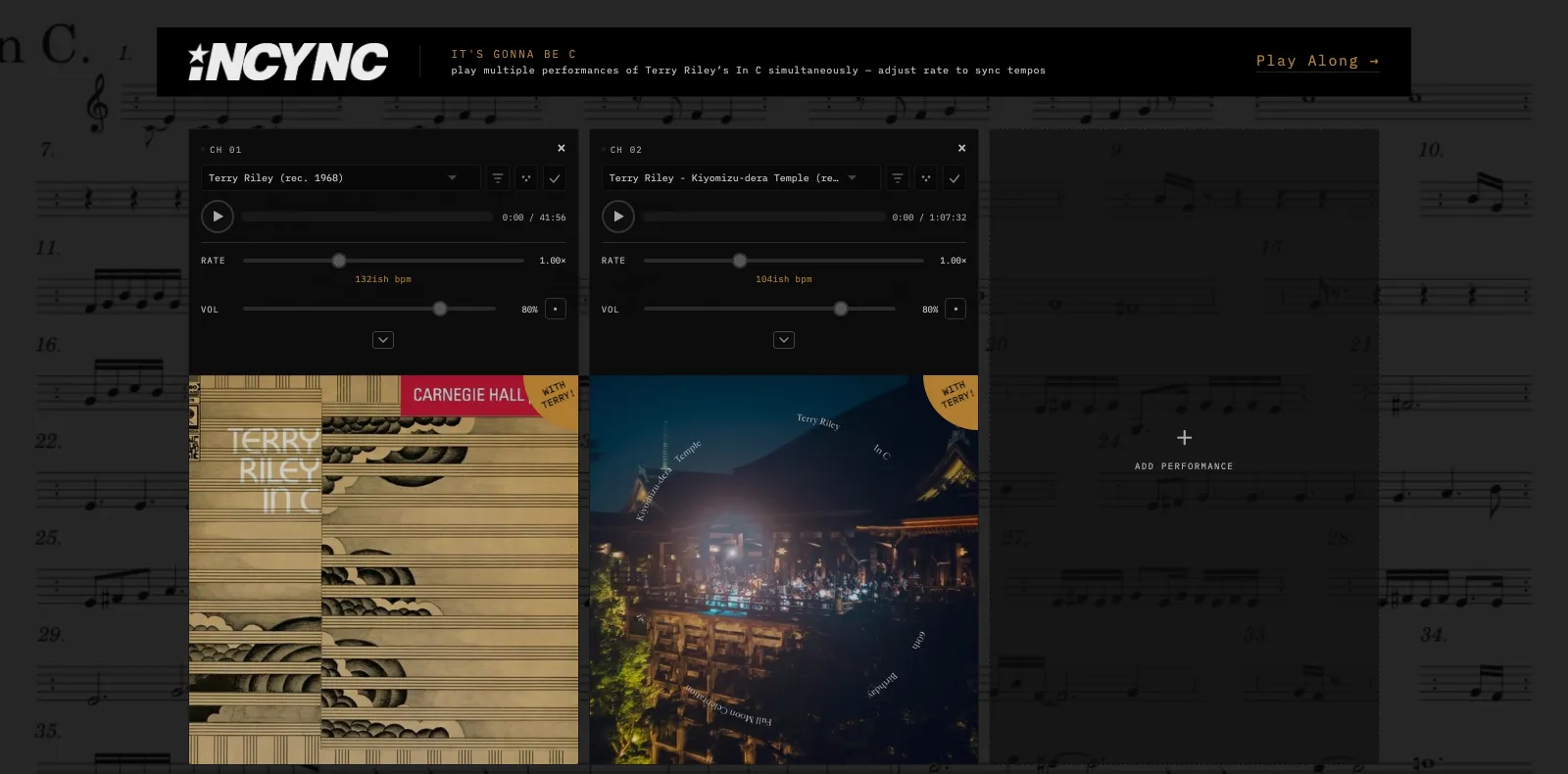Play the CH 01 Terry Riley 1968 recording

[218, 217]
